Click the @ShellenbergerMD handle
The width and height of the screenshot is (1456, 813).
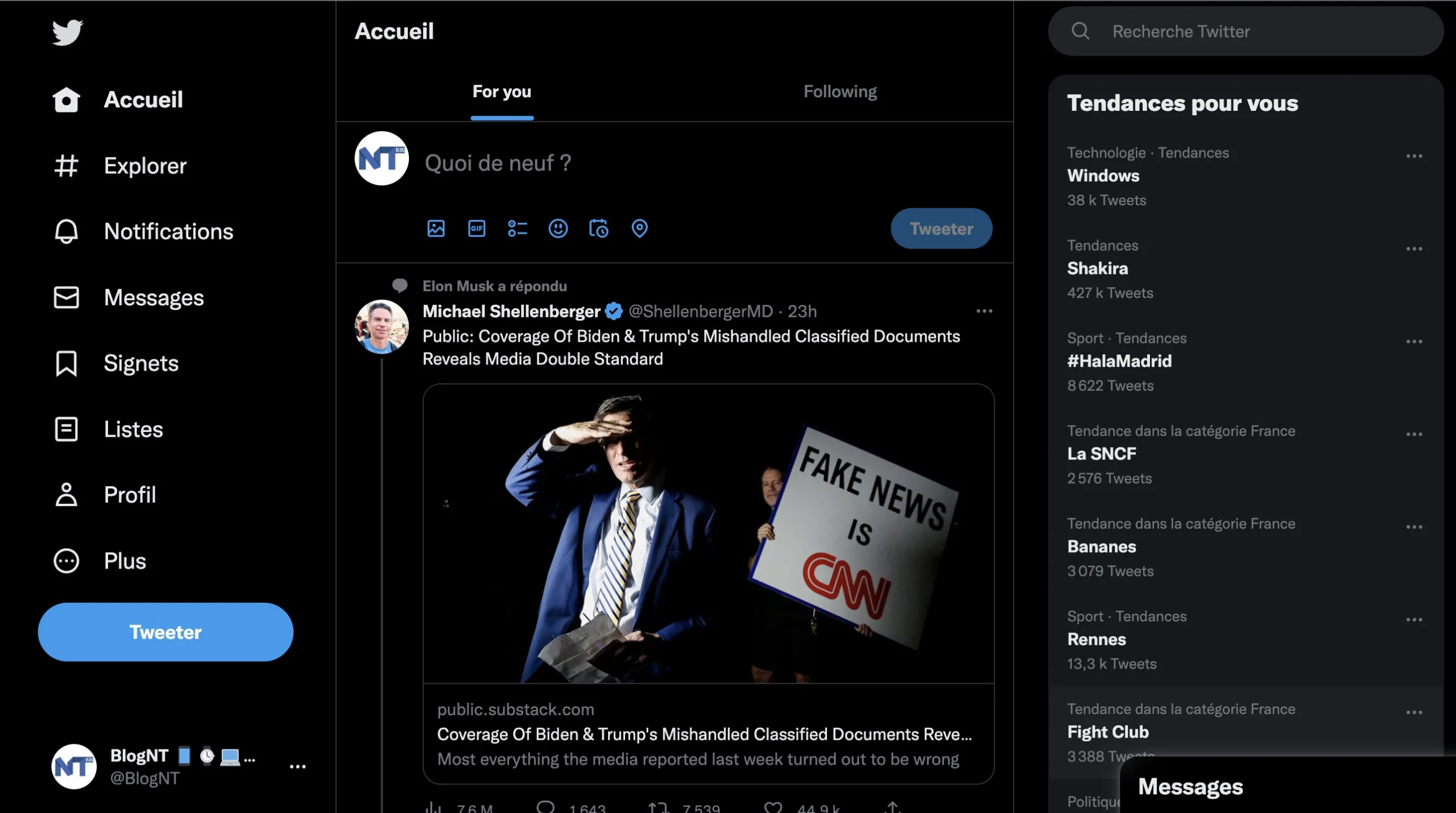point(701,311)
